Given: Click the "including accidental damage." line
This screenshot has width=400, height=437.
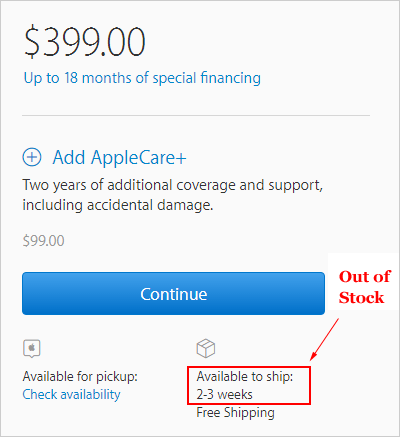Looking at the screenshot, I should click(x=118, y=205).
